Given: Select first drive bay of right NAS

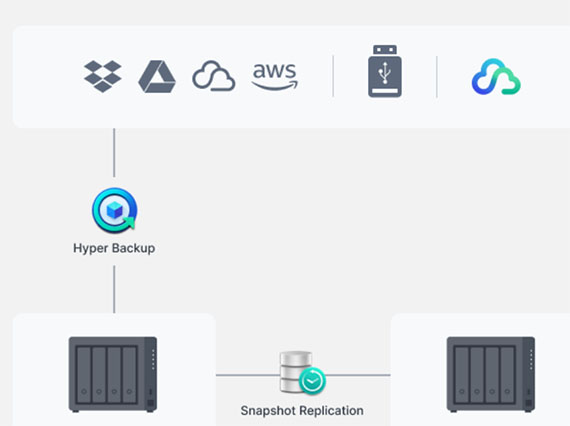Looking at the screenshot, I should click(462, 374).
